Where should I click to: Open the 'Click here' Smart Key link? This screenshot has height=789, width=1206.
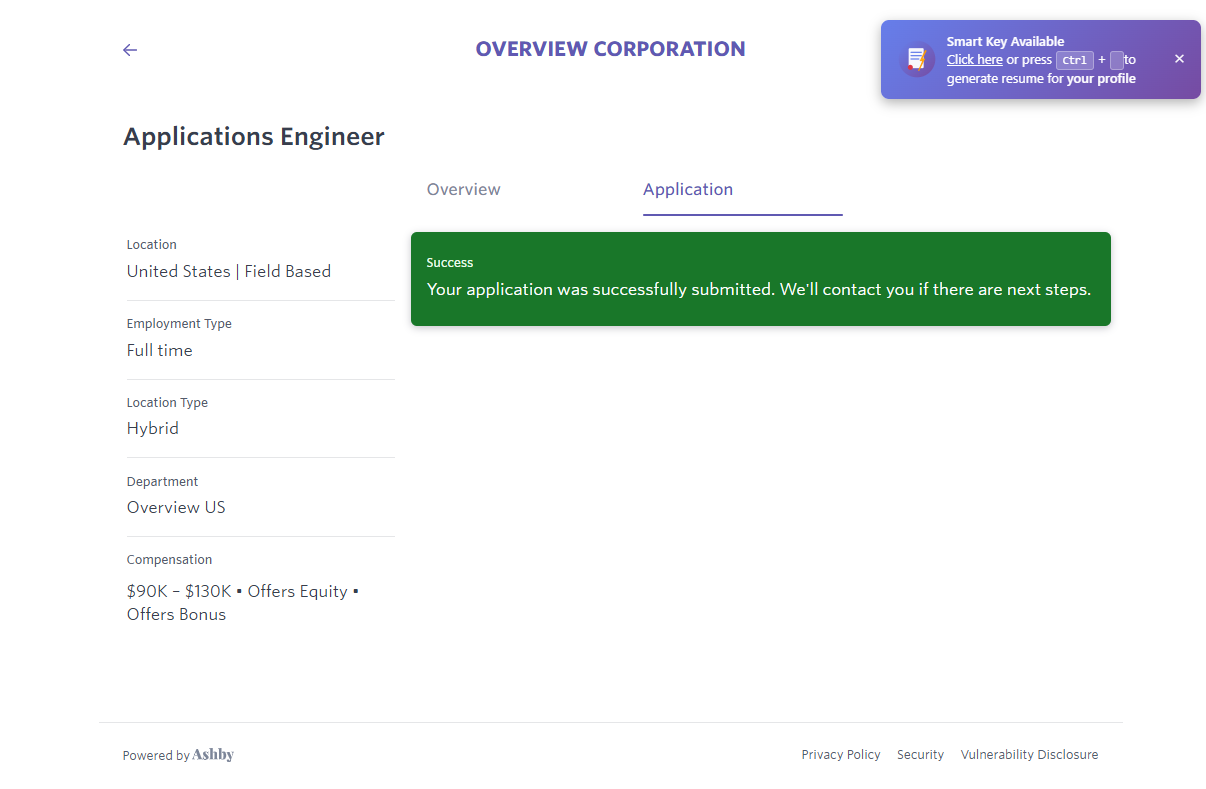pos(974,60)
